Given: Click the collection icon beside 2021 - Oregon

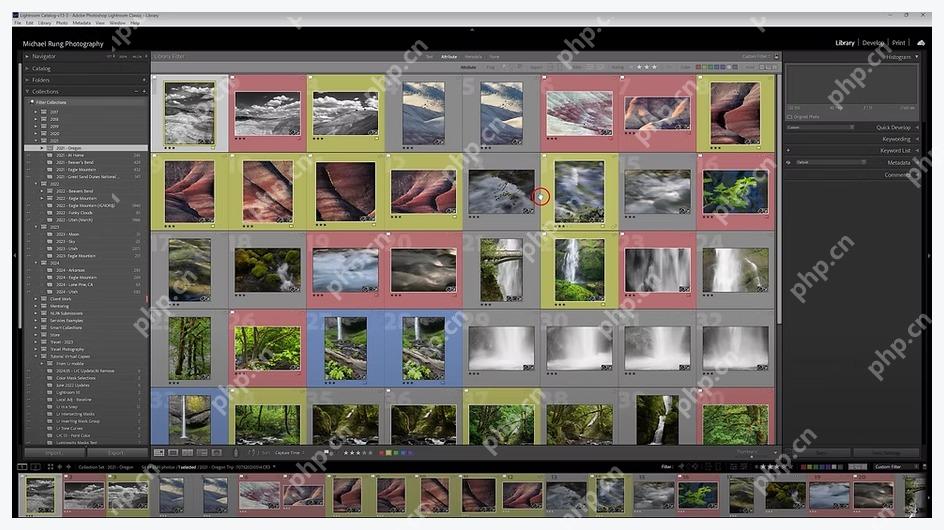Looking at the screenshot, I should tap(51, 148).
